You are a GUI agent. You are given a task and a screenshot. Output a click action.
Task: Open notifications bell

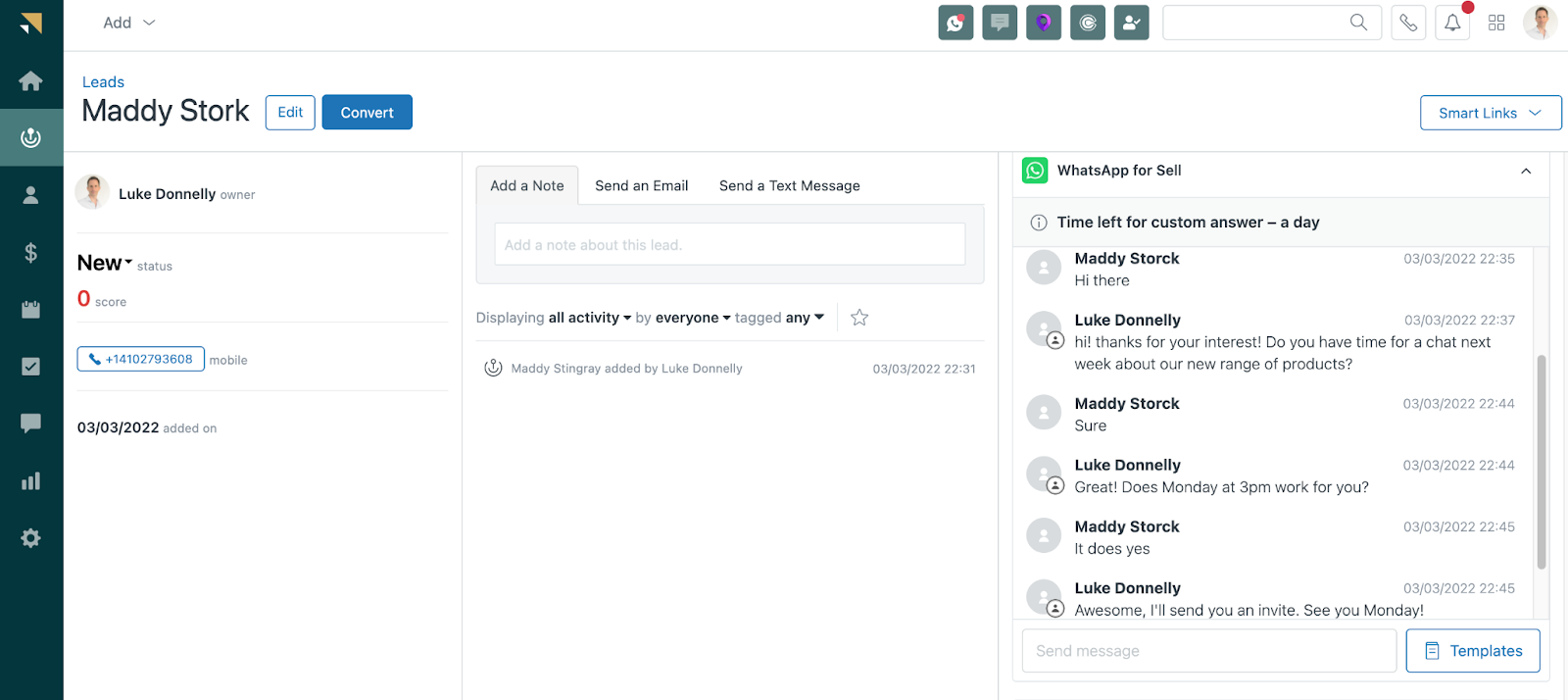click(1452, 23)
